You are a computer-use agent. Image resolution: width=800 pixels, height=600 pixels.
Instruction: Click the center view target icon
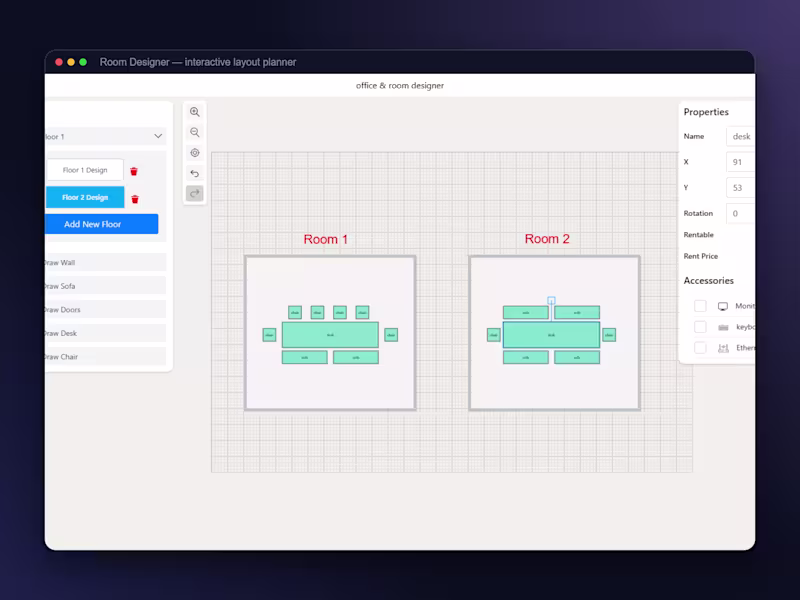194,153
